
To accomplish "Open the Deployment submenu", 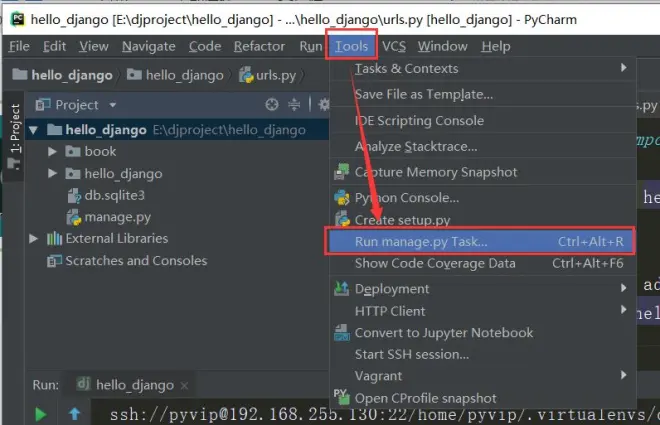I will 483,289.
